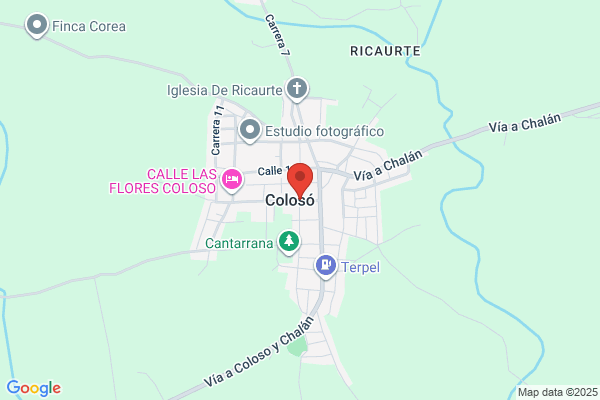The image size is (600, 400).
Task: Click the pink hotel icon for Calle Las Flores
Action: (232, 180)
